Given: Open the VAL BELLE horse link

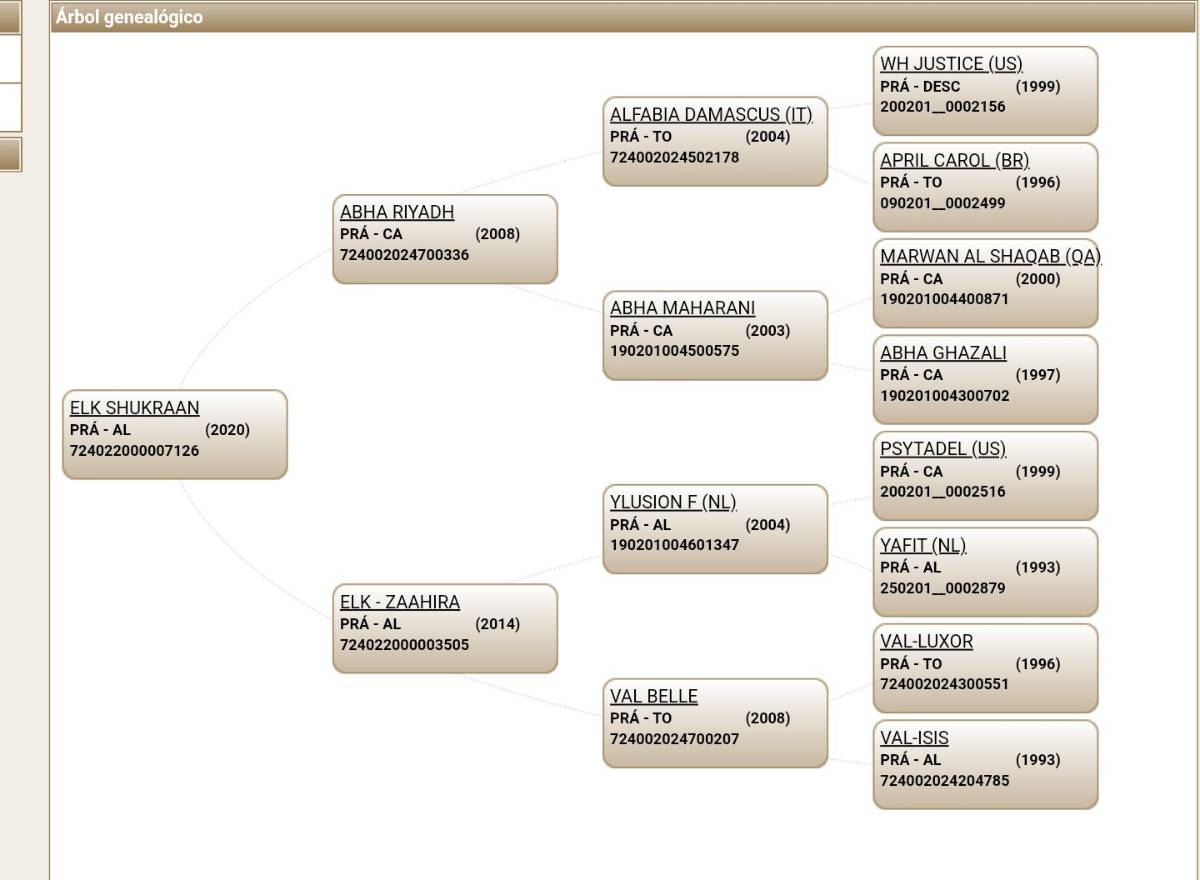Looking at the screenshot, I should click(654, 696).
